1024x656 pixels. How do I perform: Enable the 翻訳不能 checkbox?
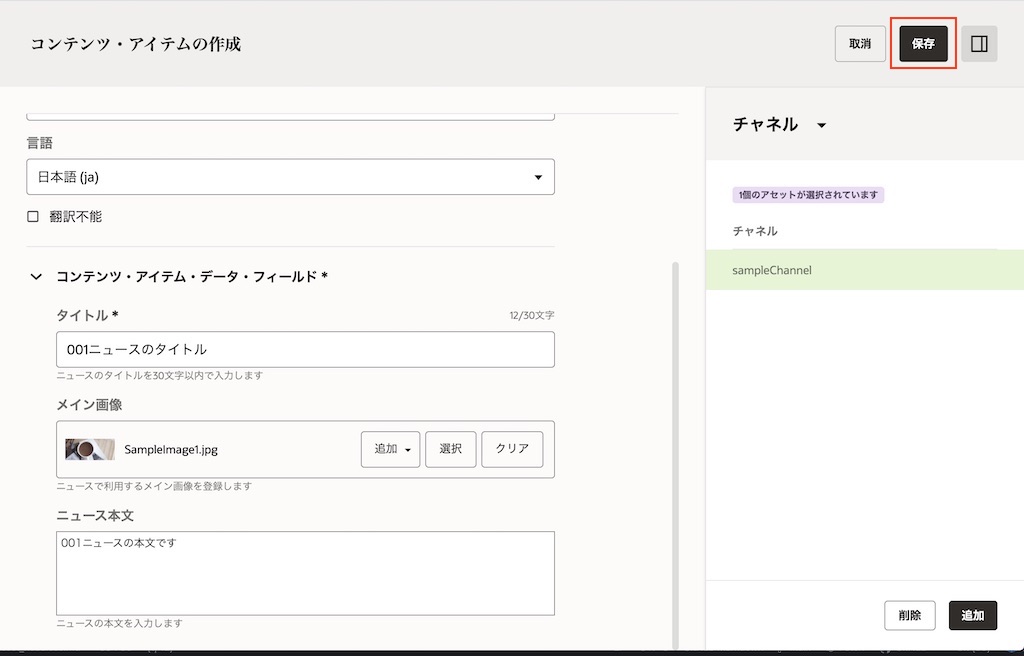tap(32, 215)
